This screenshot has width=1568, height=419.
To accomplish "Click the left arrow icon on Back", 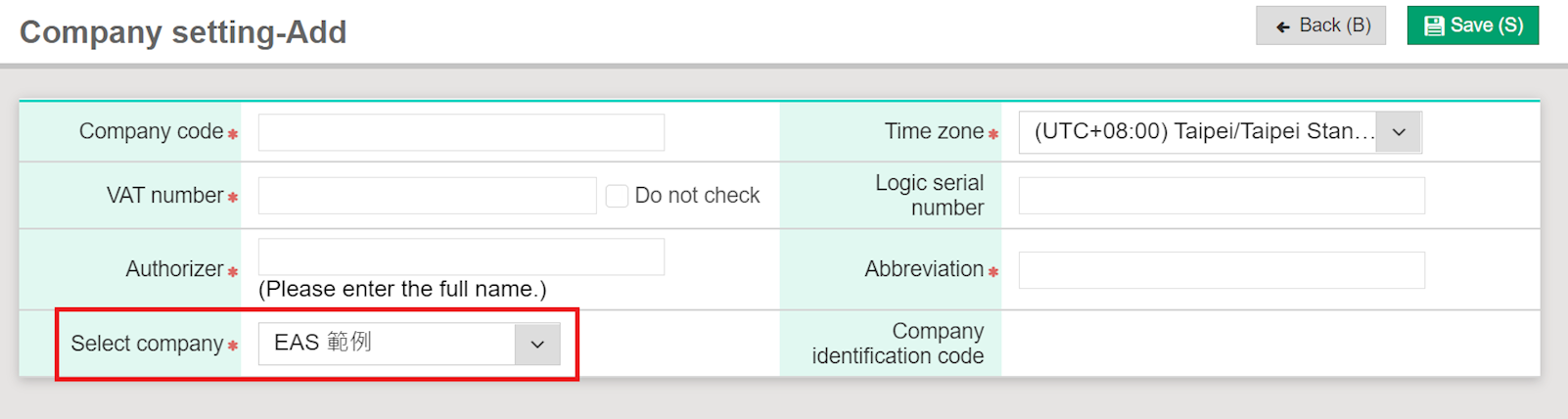I will tap(1282, 27).
